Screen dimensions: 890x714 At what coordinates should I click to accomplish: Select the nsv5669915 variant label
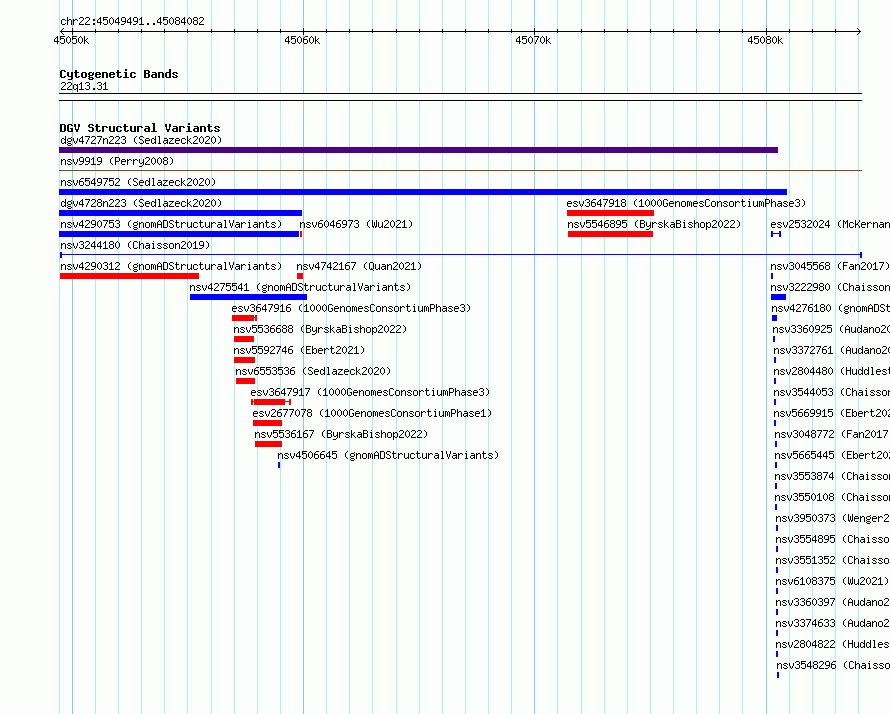pyautogui.click(x=832, y=413)
